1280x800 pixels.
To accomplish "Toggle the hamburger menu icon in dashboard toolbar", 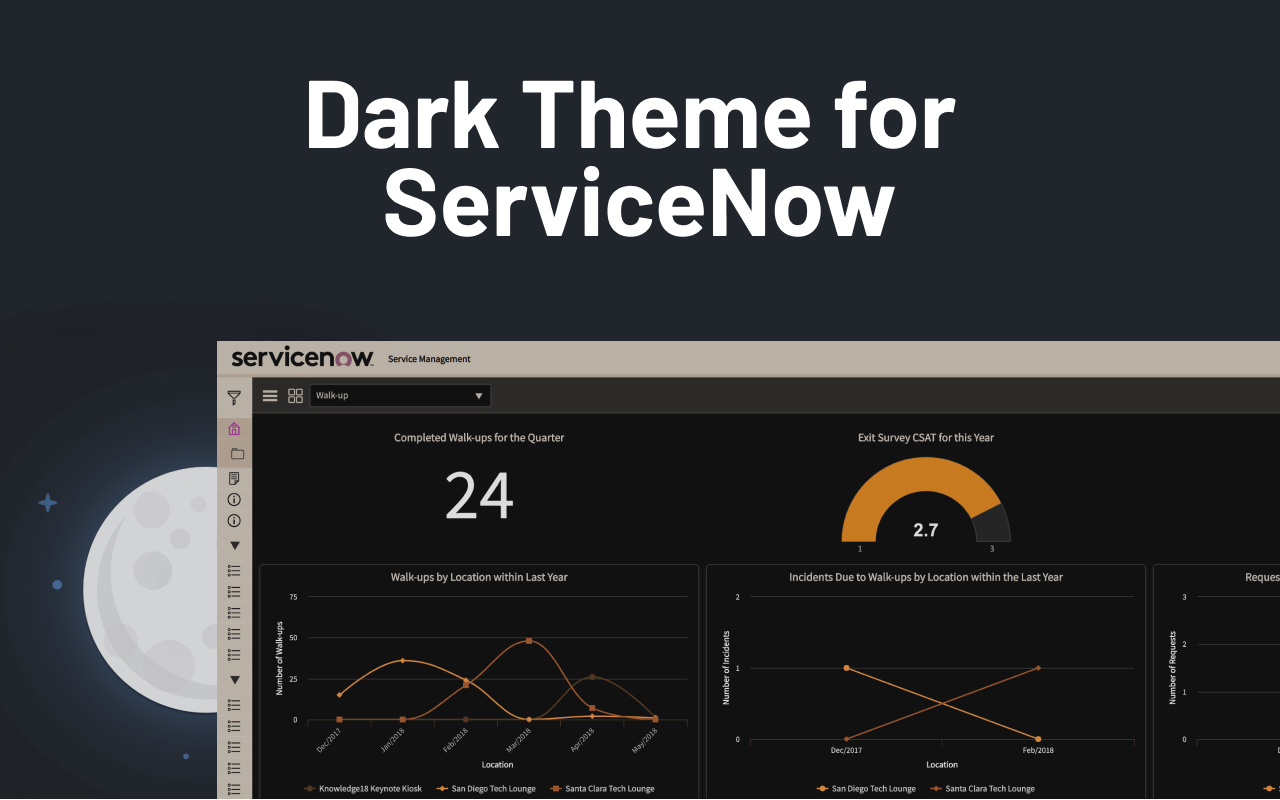I will coord(270,396).
